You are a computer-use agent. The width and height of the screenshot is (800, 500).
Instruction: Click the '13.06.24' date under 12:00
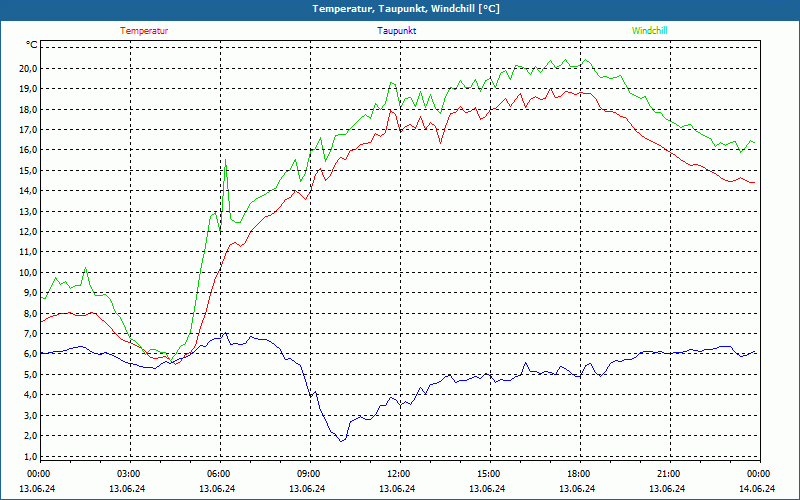click(397, 488)
